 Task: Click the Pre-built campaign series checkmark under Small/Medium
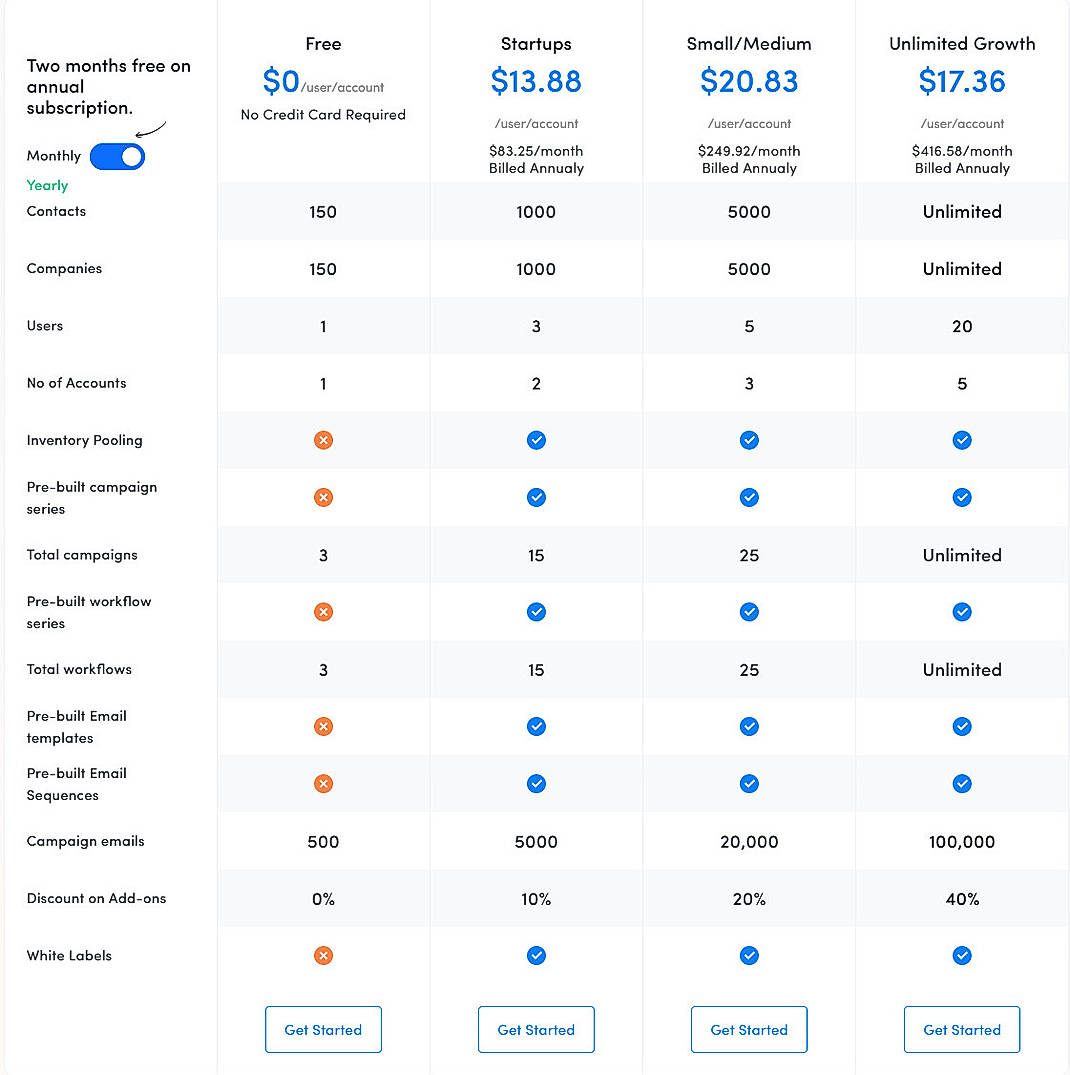pyautogui.click(x=749, y=497)
